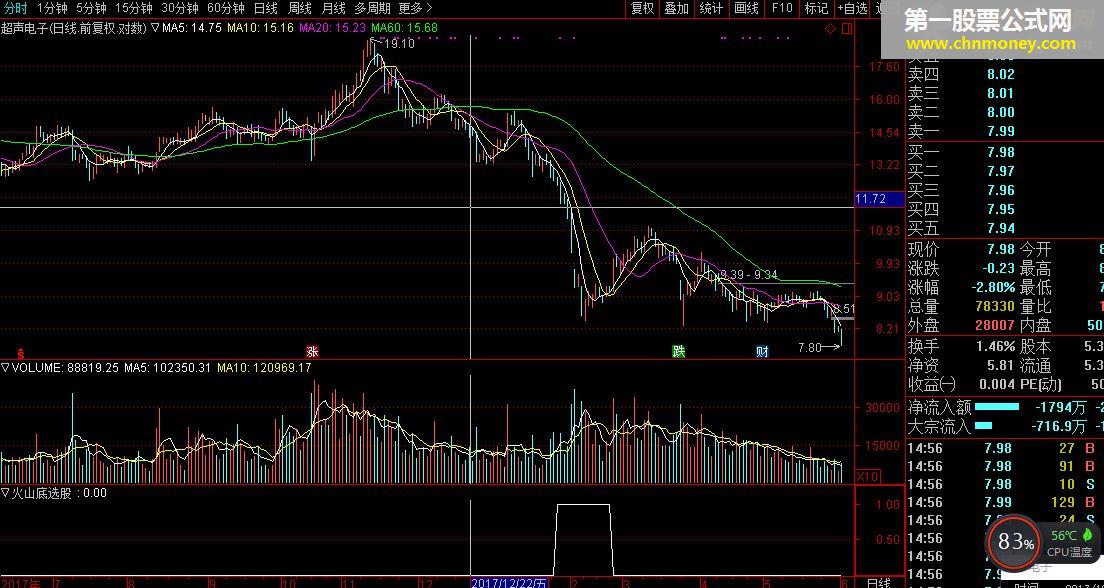Expand the 火山底选股 indicator triangle
The height and width of the screenshot is (588, 1104).
5,493
